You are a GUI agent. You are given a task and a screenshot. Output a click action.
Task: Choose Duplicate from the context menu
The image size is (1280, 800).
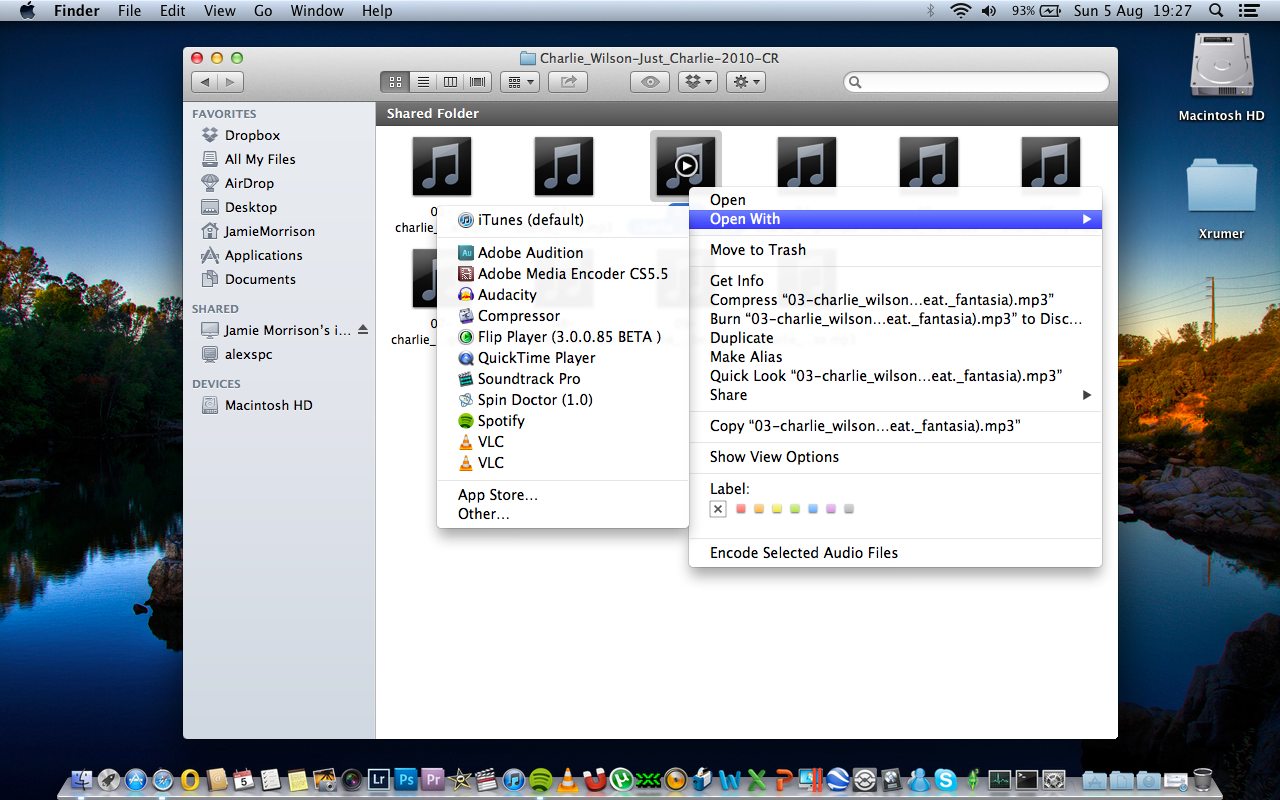[x=895, y=338]
